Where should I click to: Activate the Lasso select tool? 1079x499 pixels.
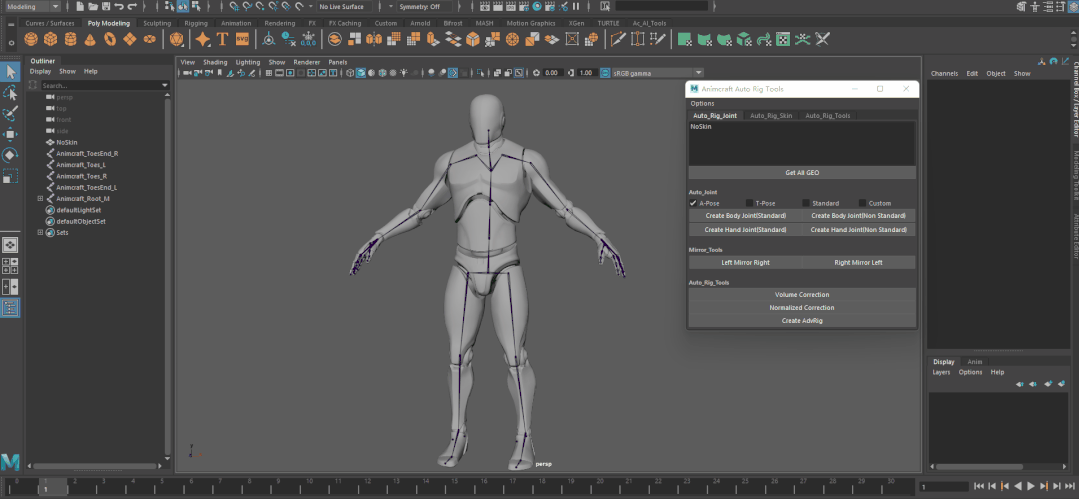coord(10,93)
